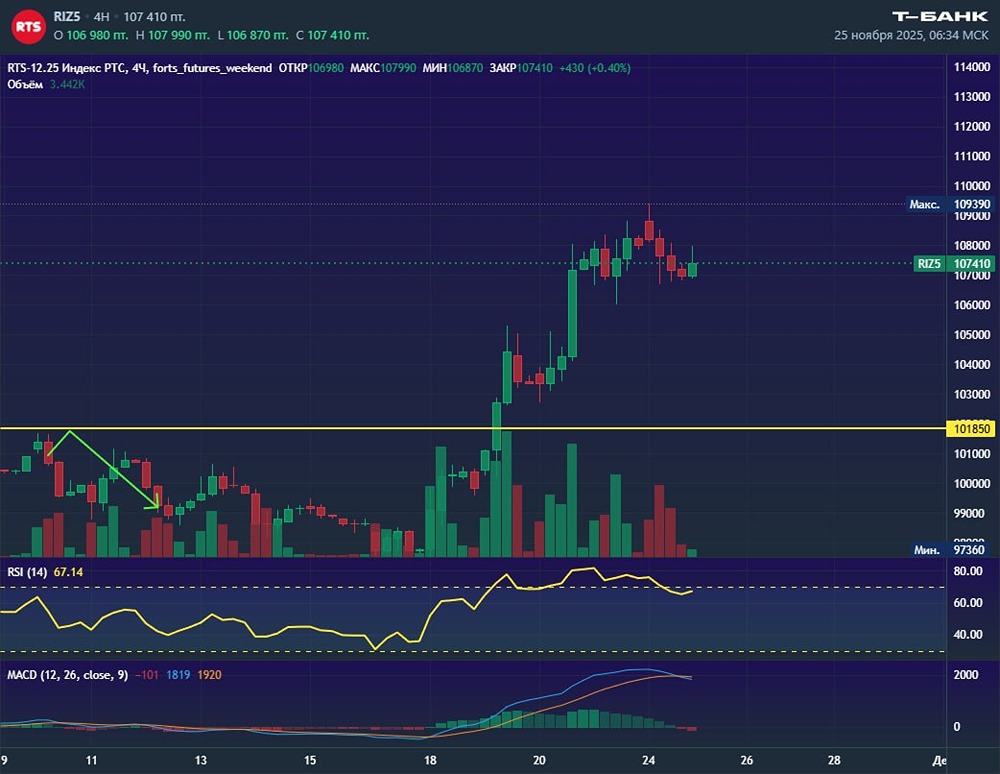Image resolution: width=1000 pixels, height=774 pixels.
Task: Click the 40.00 RSI axis label
Action: [967, 634]
